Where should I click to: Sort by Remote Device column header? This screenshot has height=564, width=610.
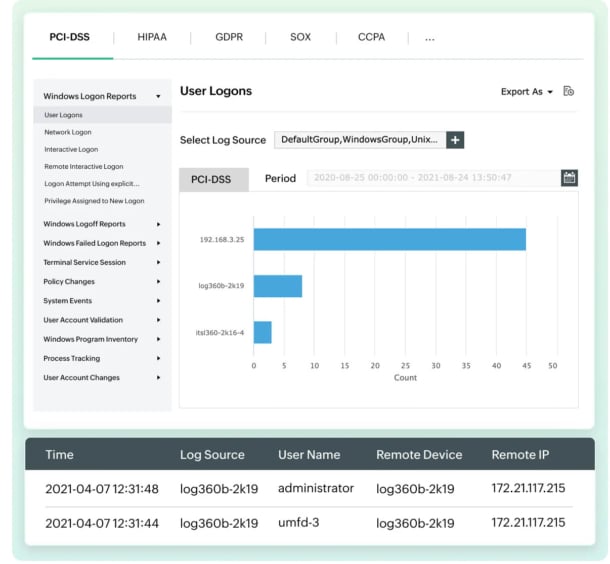pyautogui.click(x=419, y=455)
